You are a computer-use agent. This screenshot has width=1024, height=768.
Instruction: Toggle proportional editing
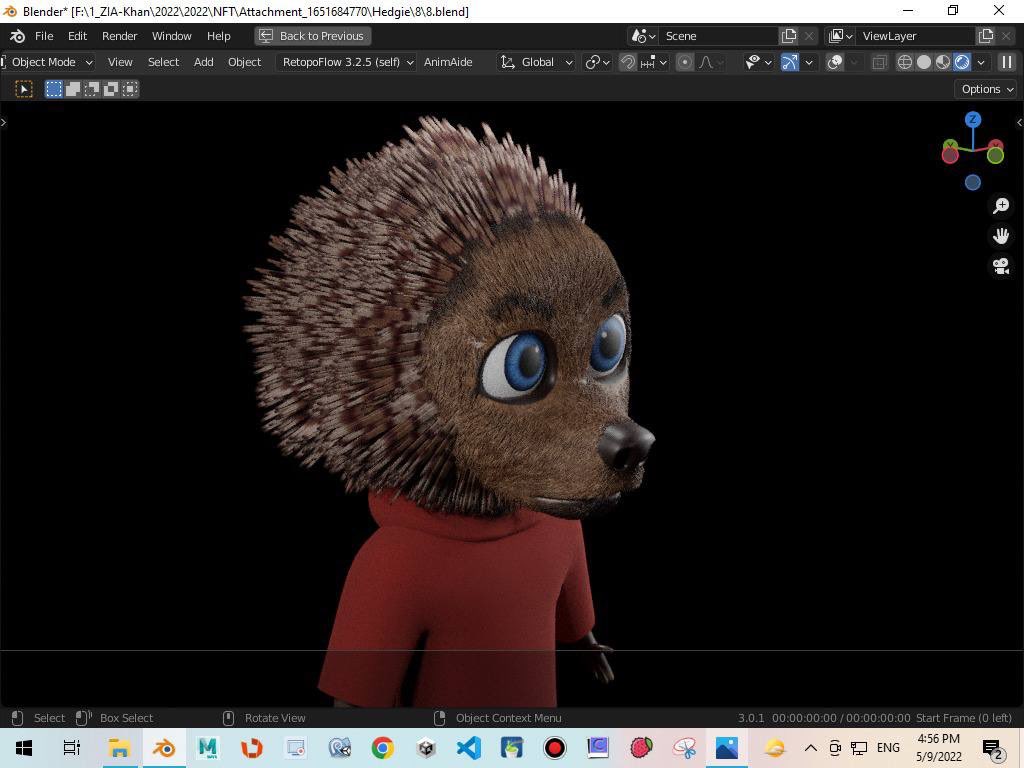(x=684, y=62)
